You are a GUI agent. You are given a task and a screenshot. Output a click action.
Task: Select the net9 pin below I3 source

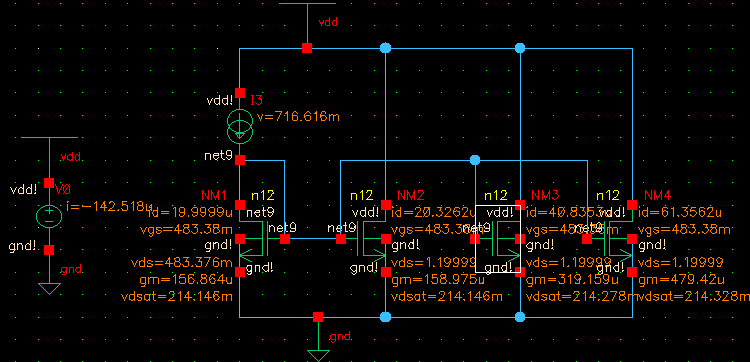(240, 160)
